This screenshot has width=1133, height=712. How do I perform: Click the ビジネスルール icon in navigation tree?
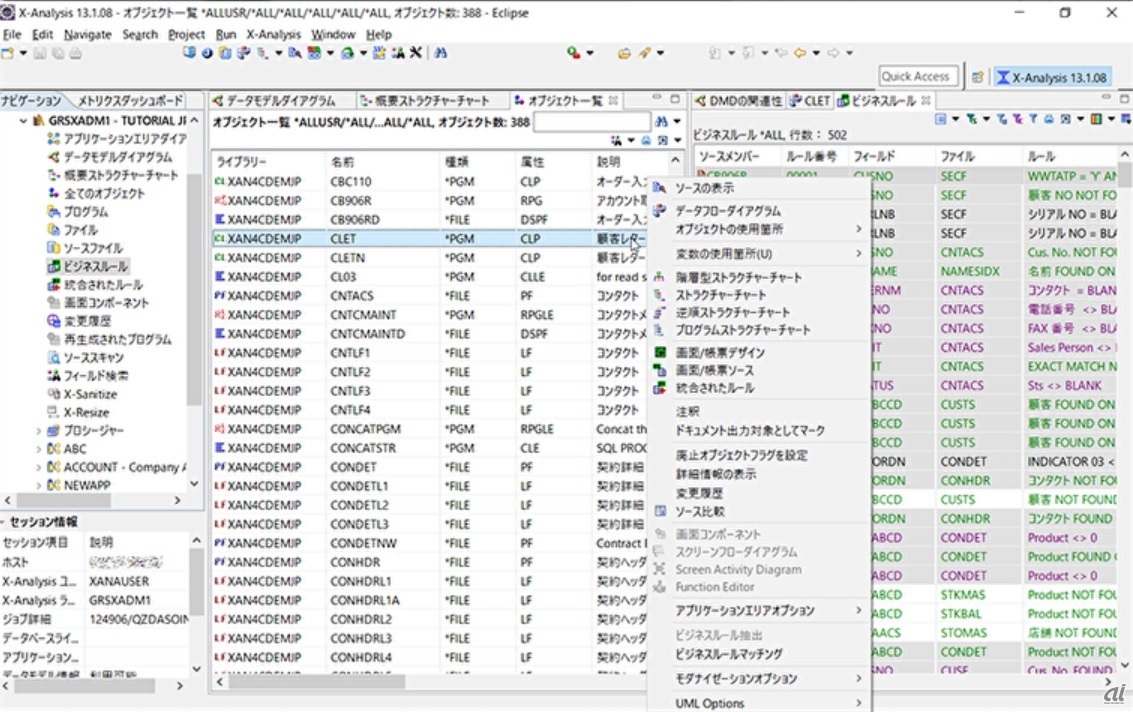55,266
